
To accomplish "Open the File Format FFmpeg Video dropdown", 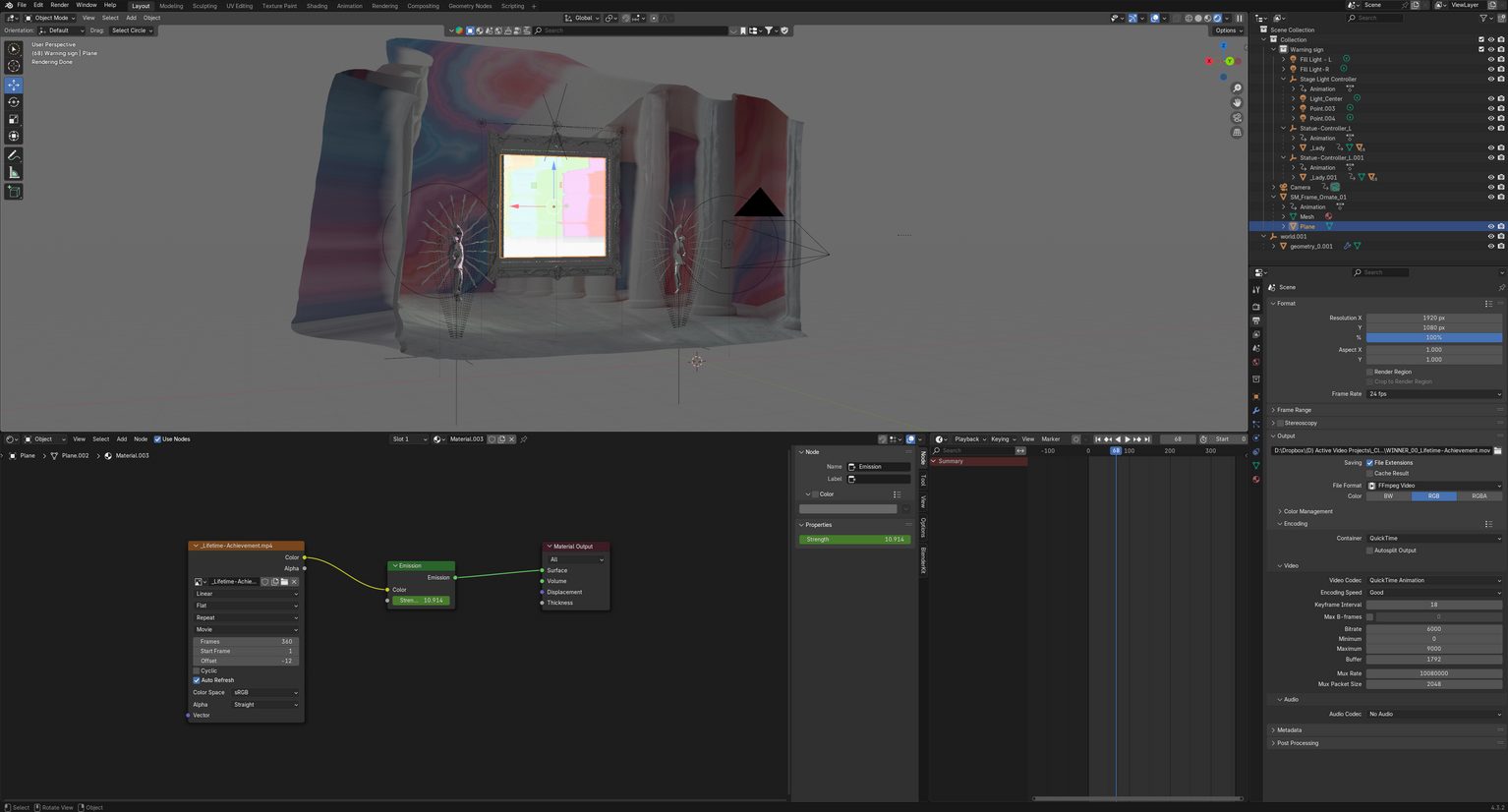I will tap(1434, 486).
